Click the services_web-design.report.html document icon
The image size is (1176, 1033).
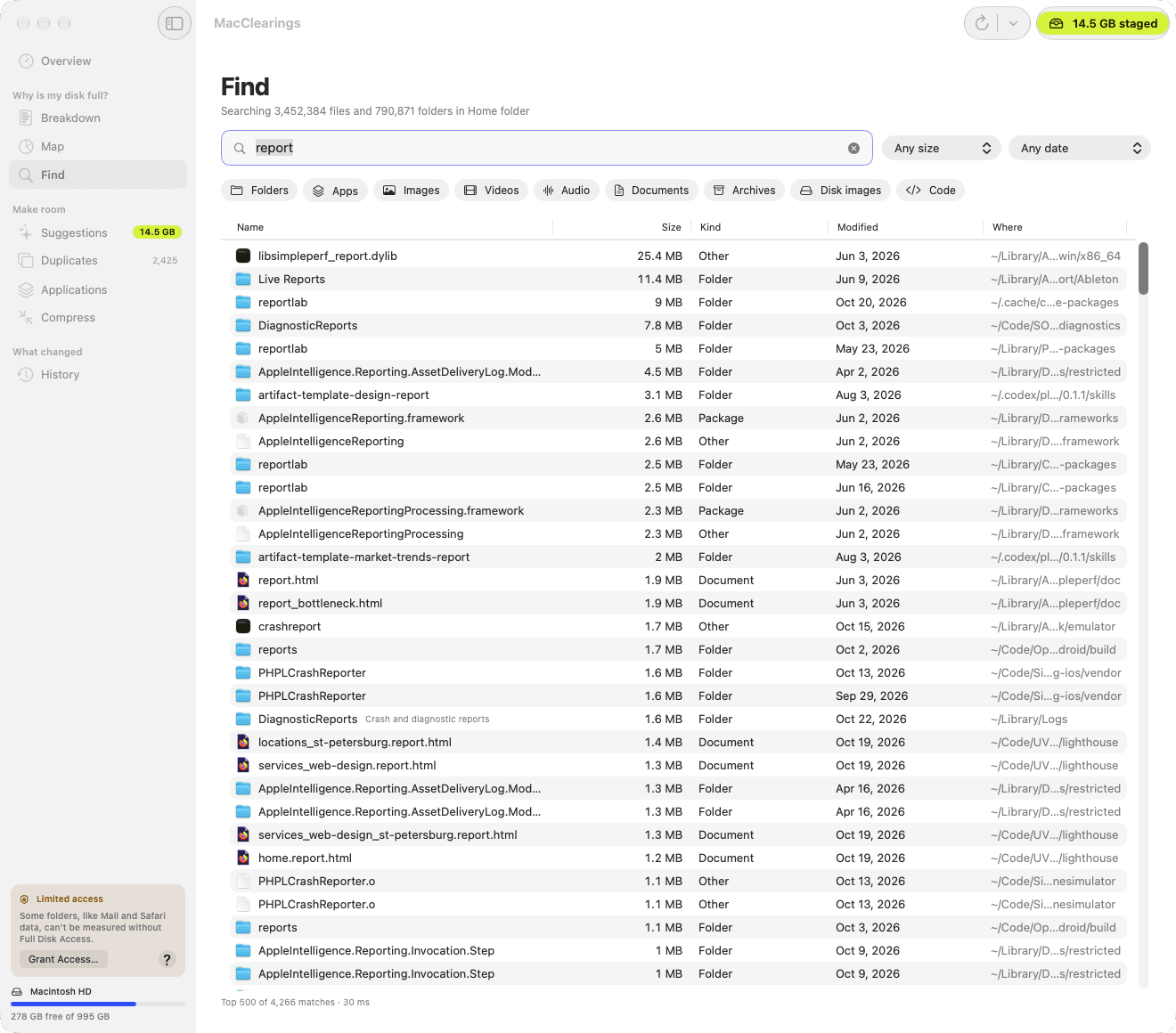[243, 766]
